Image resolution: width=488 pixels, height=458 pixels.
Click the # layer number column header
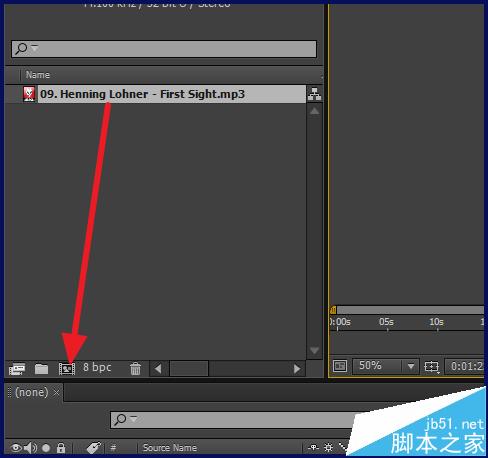[x=113, y=448]
